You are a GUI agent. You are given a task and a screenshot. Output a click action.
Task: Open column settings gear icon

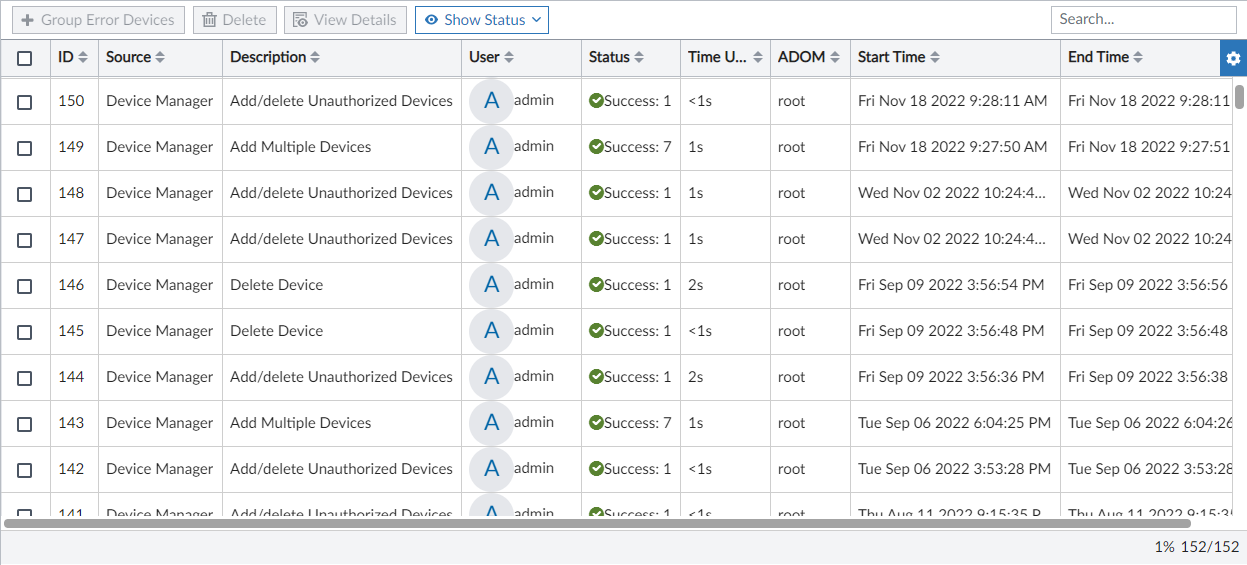point(1233,58)
